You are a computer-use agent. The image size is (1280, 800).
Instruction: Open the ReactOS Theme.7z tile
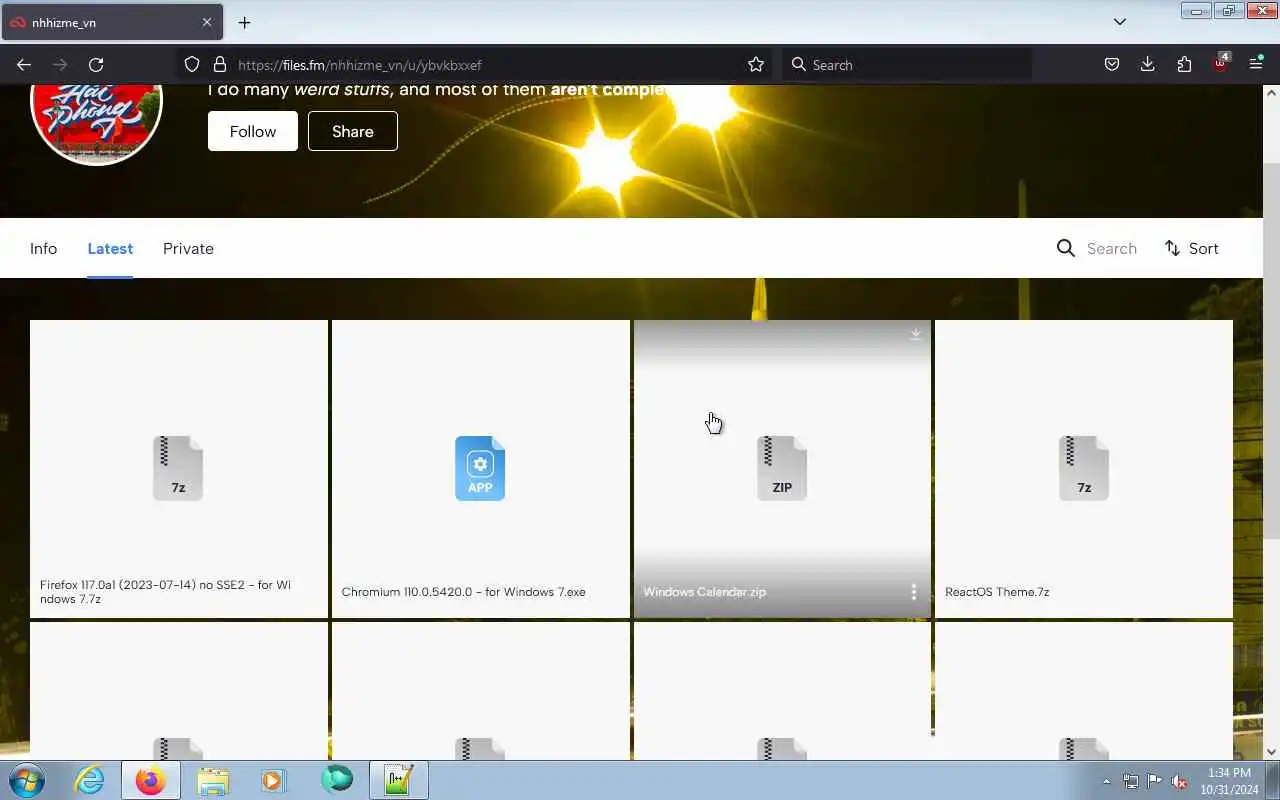[x=1084, y=468]
